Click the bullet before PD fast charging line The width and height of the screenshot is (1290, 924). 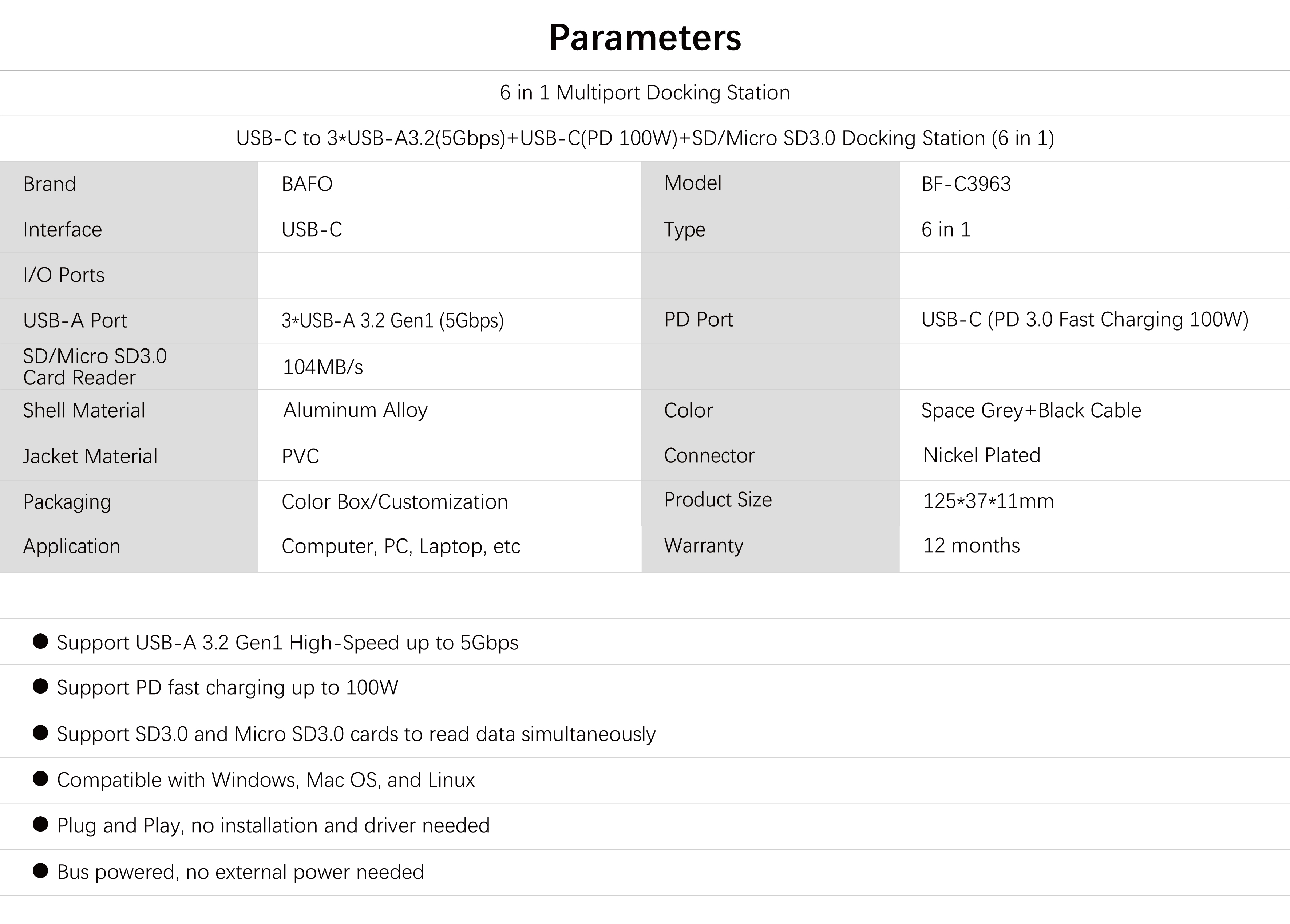40,686
